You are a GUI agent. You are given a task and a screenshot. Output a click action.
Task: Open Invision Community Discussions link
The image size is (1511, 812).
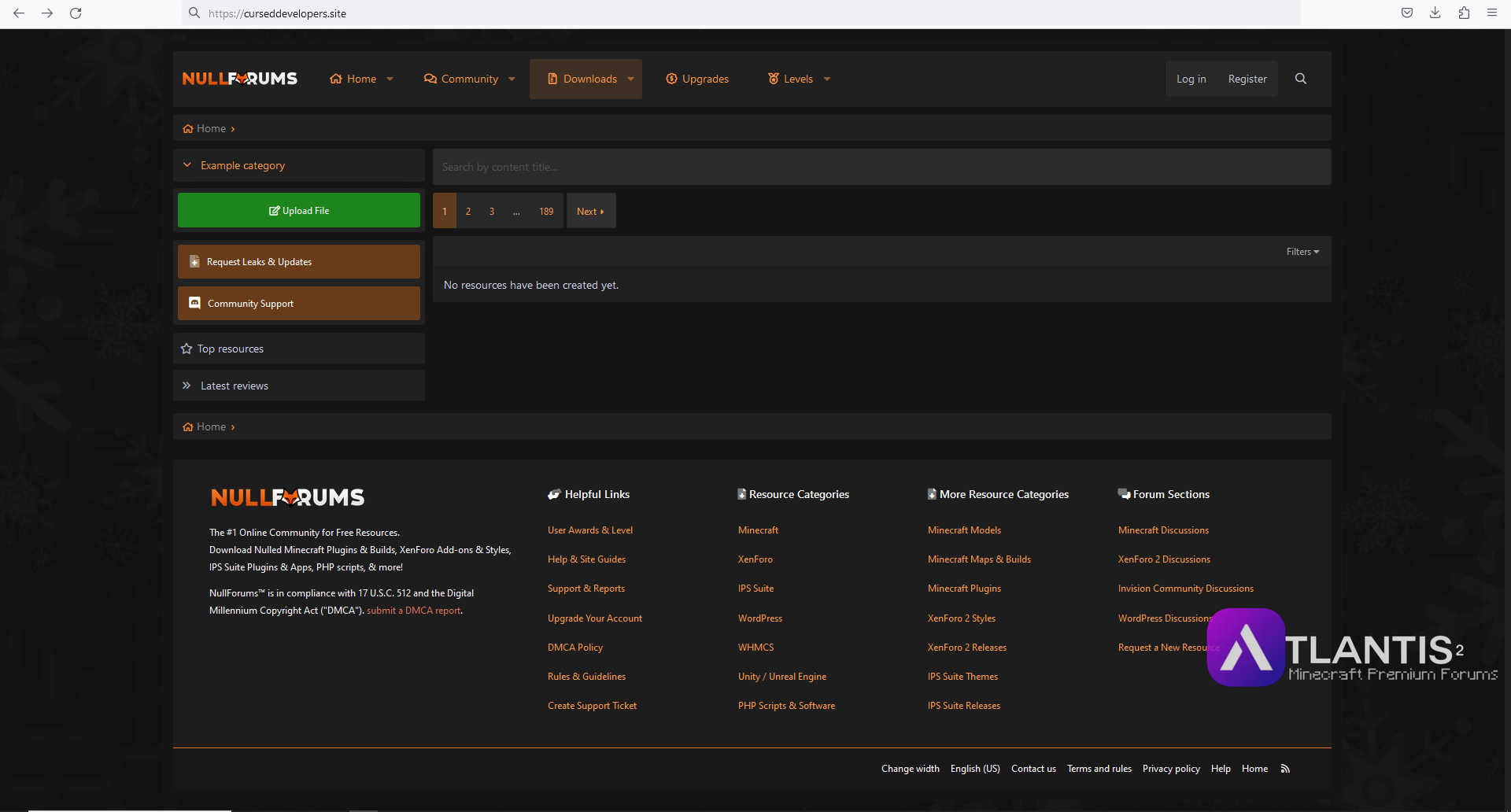tap(1186, 589)
